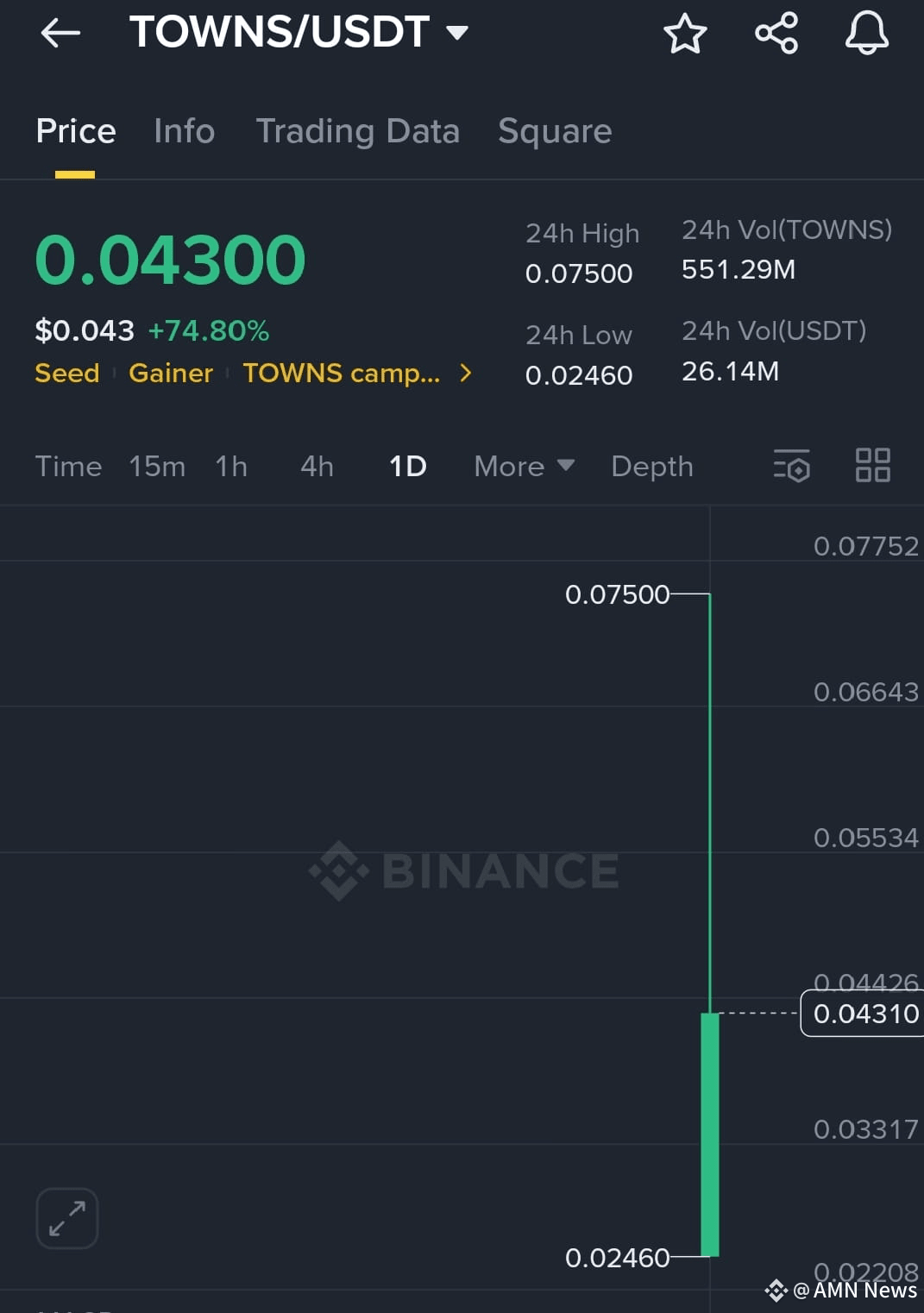The width and height of the screenshot is (924, 1313).
Task: Select the 1D interval
Action: pyautogui.click(x=408, y=466)
